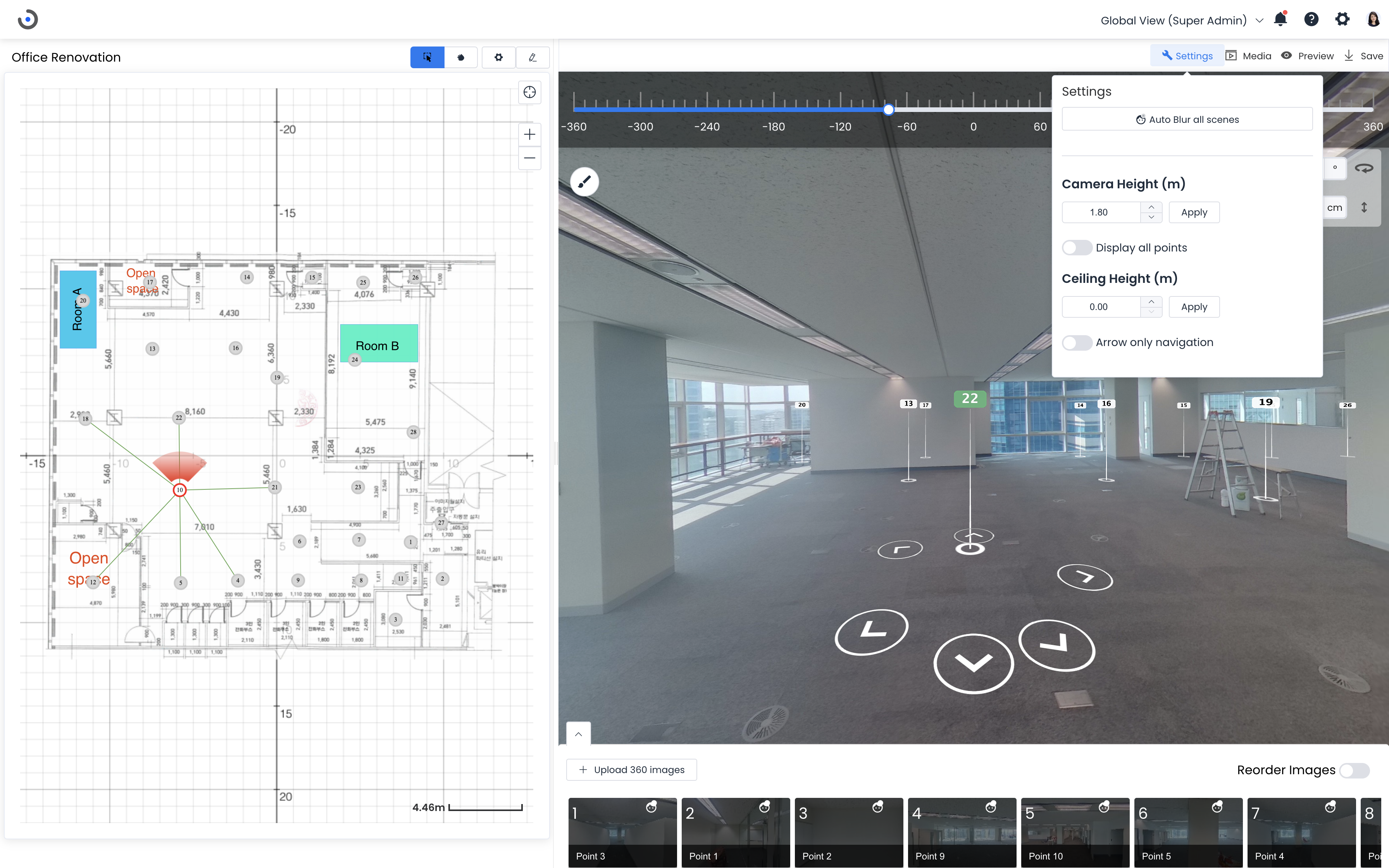Open Global View account dropdown

coord(1182,21)
